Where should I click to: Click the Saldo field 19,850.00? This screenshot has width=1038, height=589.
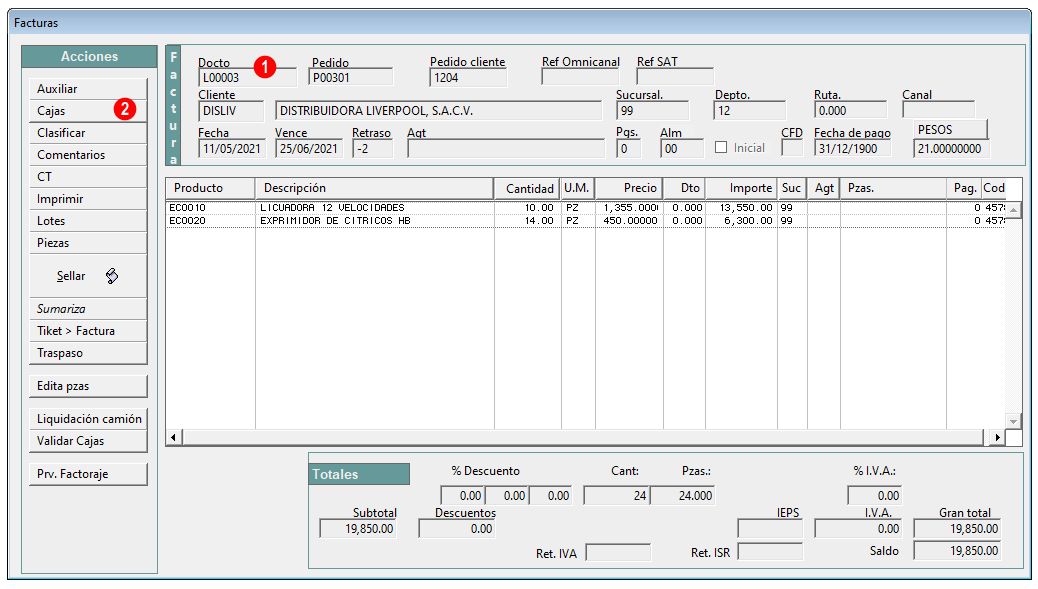click(957, 551)
